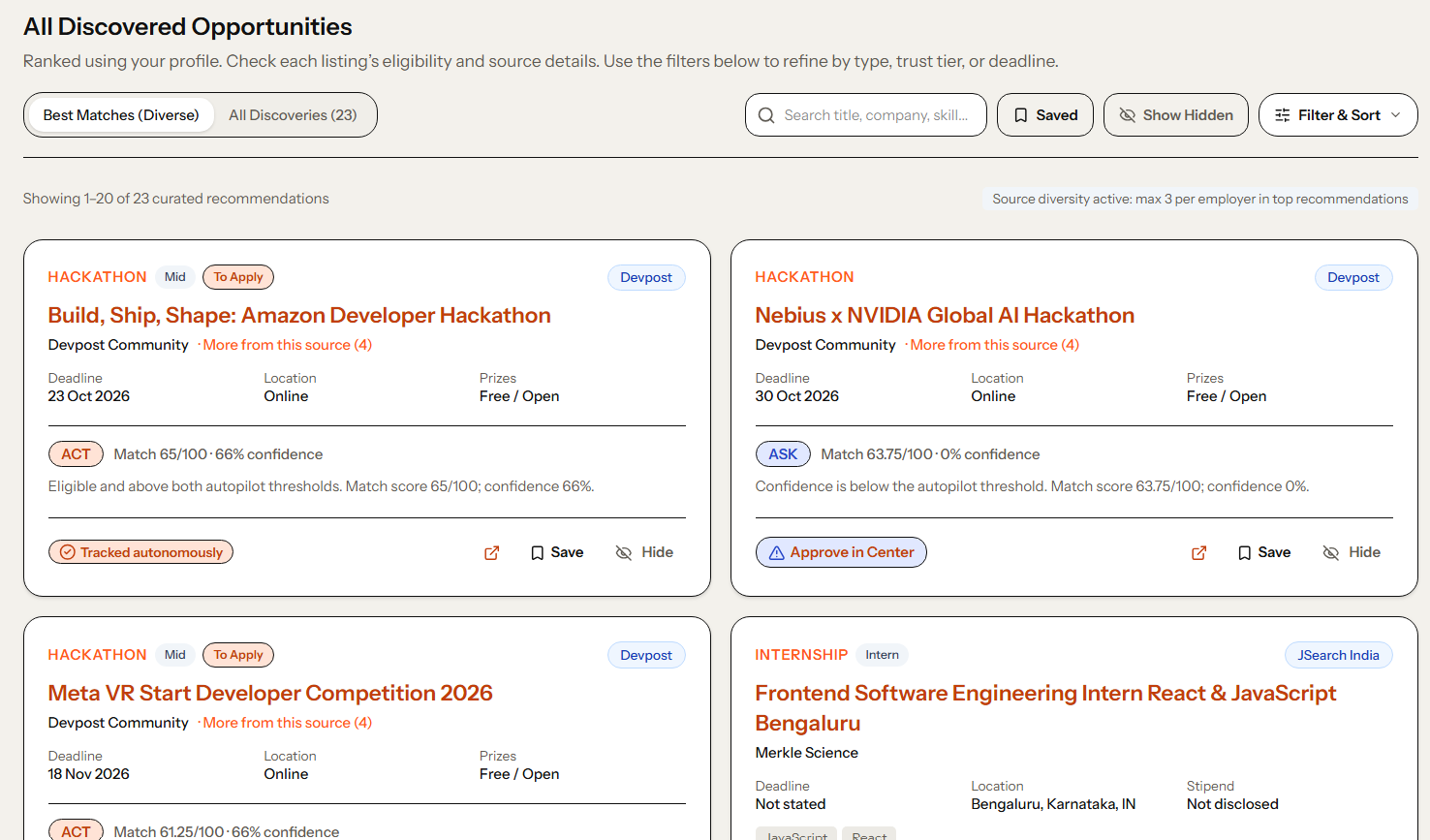Click Devpost source badge on Amazon Hackathon card
Image resolution: width=1430 pixels, height=840 pixels.
pyautogui.click(x=646, y=277)
